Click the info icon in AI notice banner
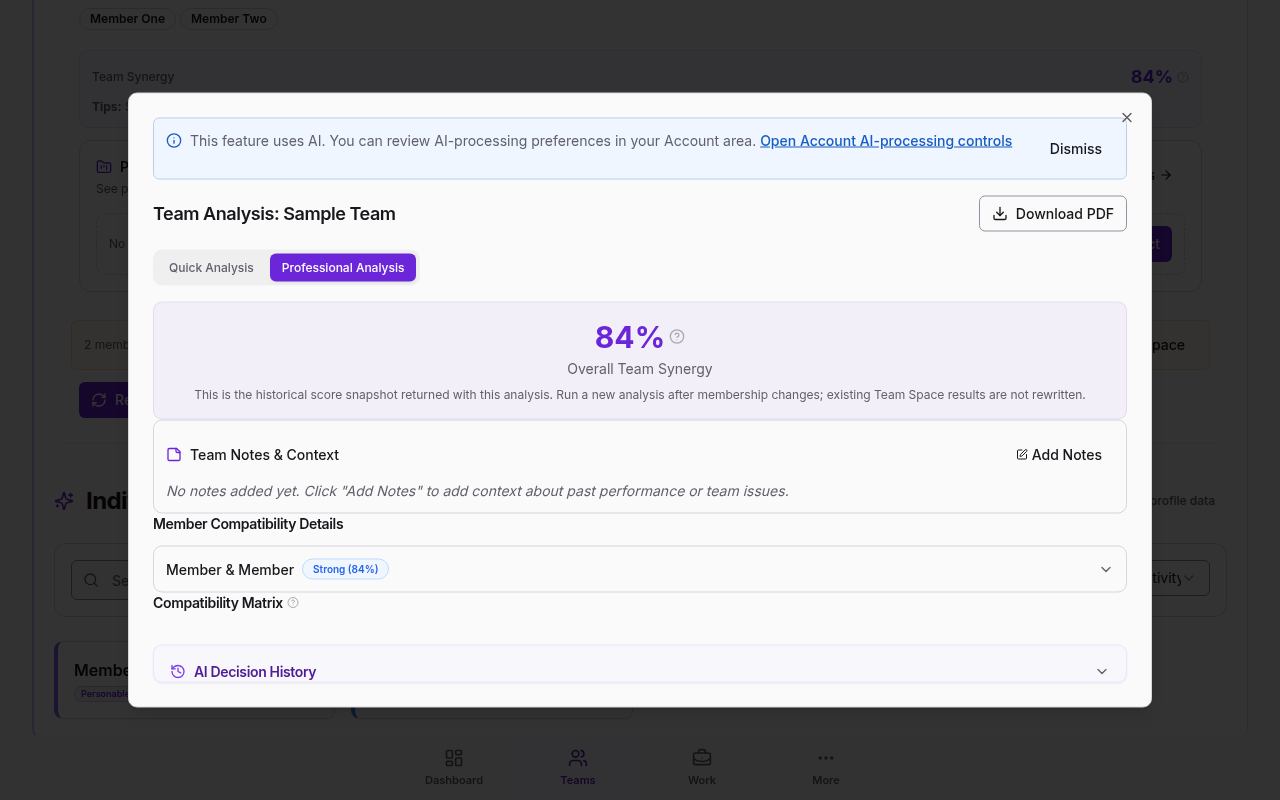Viewport: 1280px width, 800px height. [174, 141]
